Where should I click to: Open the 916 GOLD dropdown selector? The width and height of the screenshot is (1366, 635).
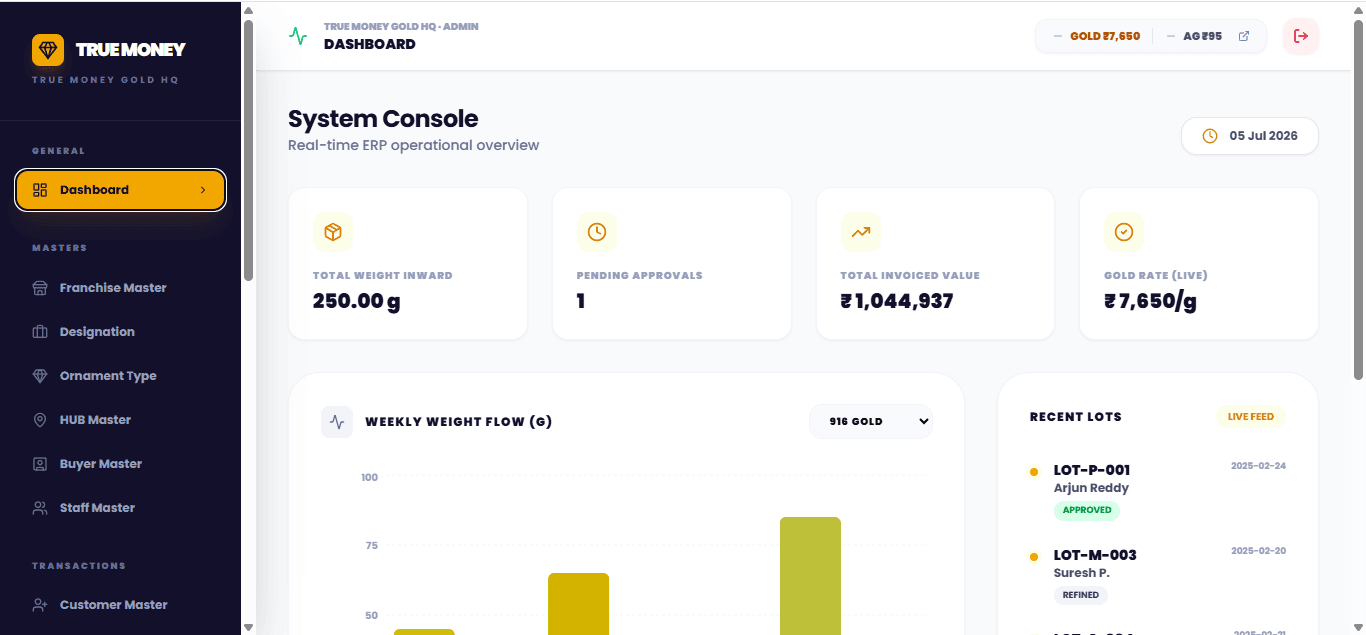coord(871,422)
